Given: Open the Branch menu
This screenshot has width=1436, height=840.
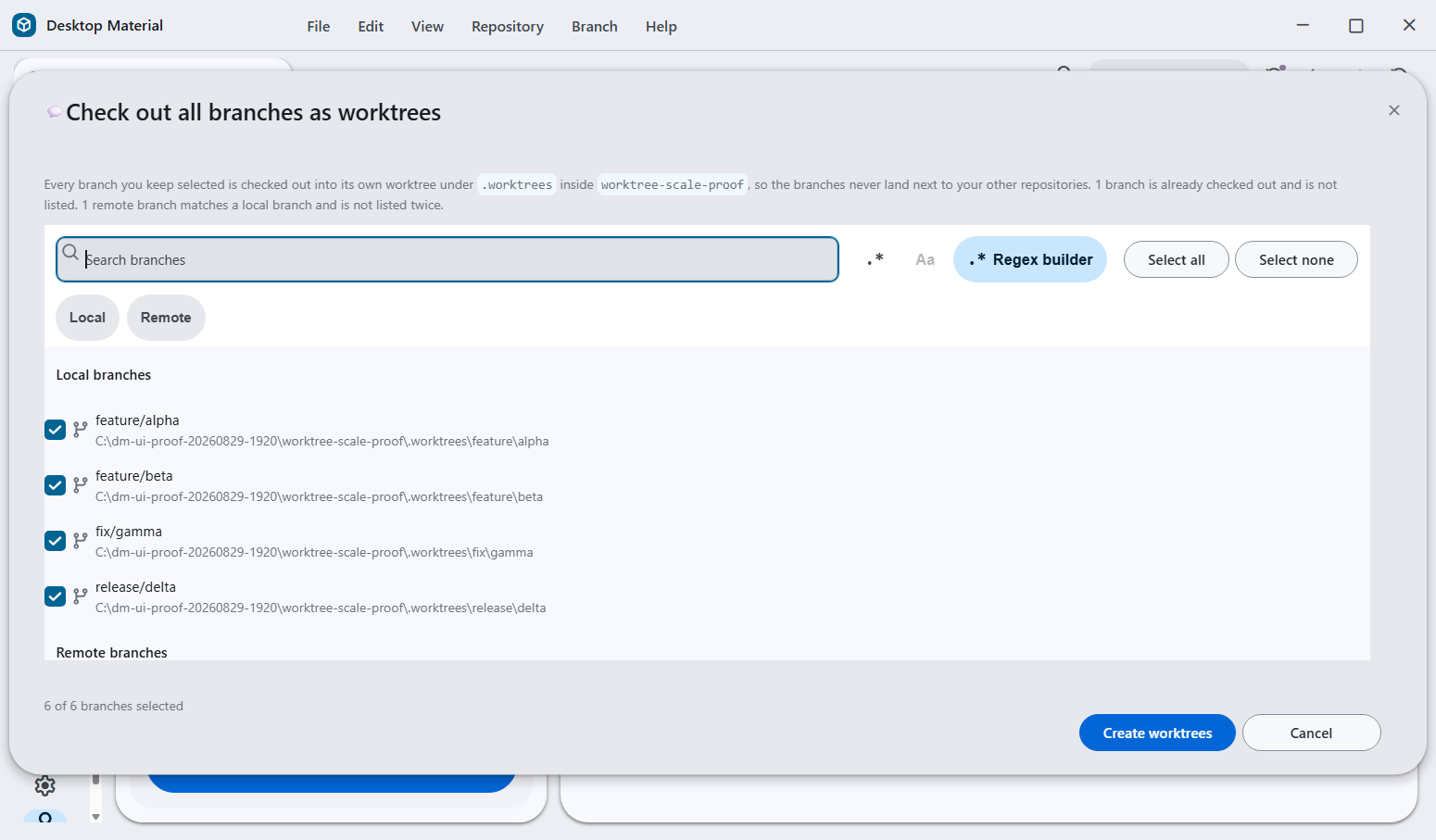Looking at the screenshot, I should 595,26.
